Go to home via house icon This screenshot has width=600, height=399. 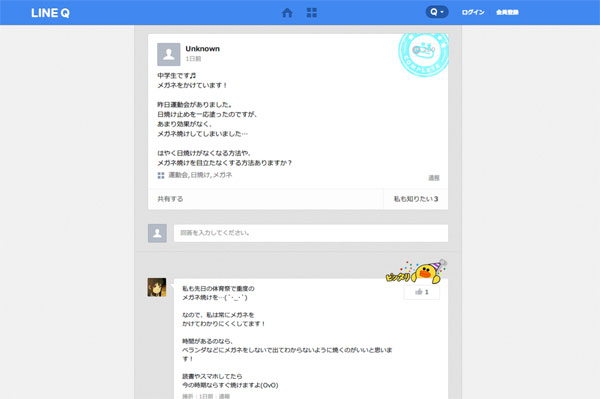[x=287, y=13]
